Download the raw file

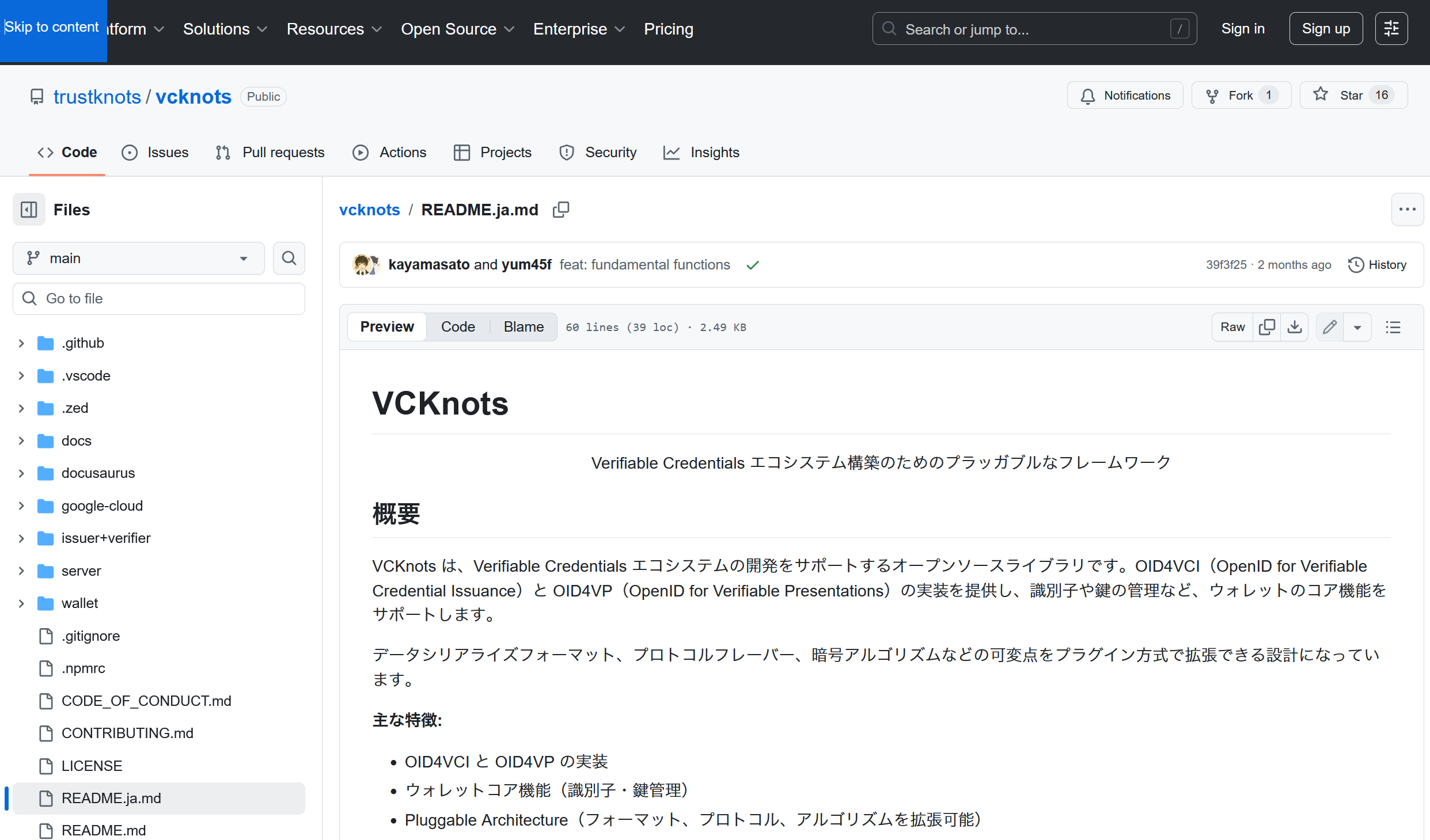(x=1294, y=327)
